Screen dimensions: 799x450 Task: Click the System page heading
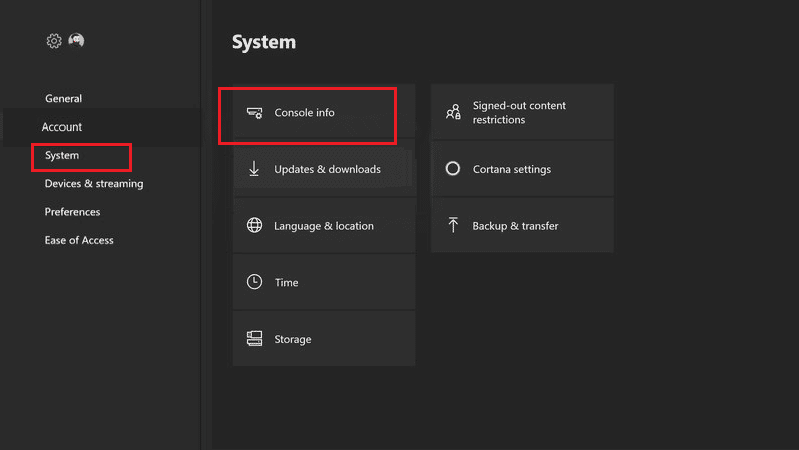[264, 42]
